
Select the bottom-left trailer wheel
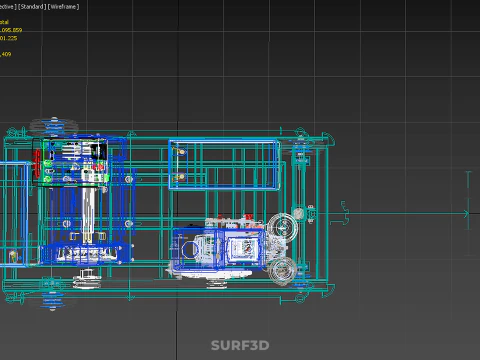tap(52, 301)
